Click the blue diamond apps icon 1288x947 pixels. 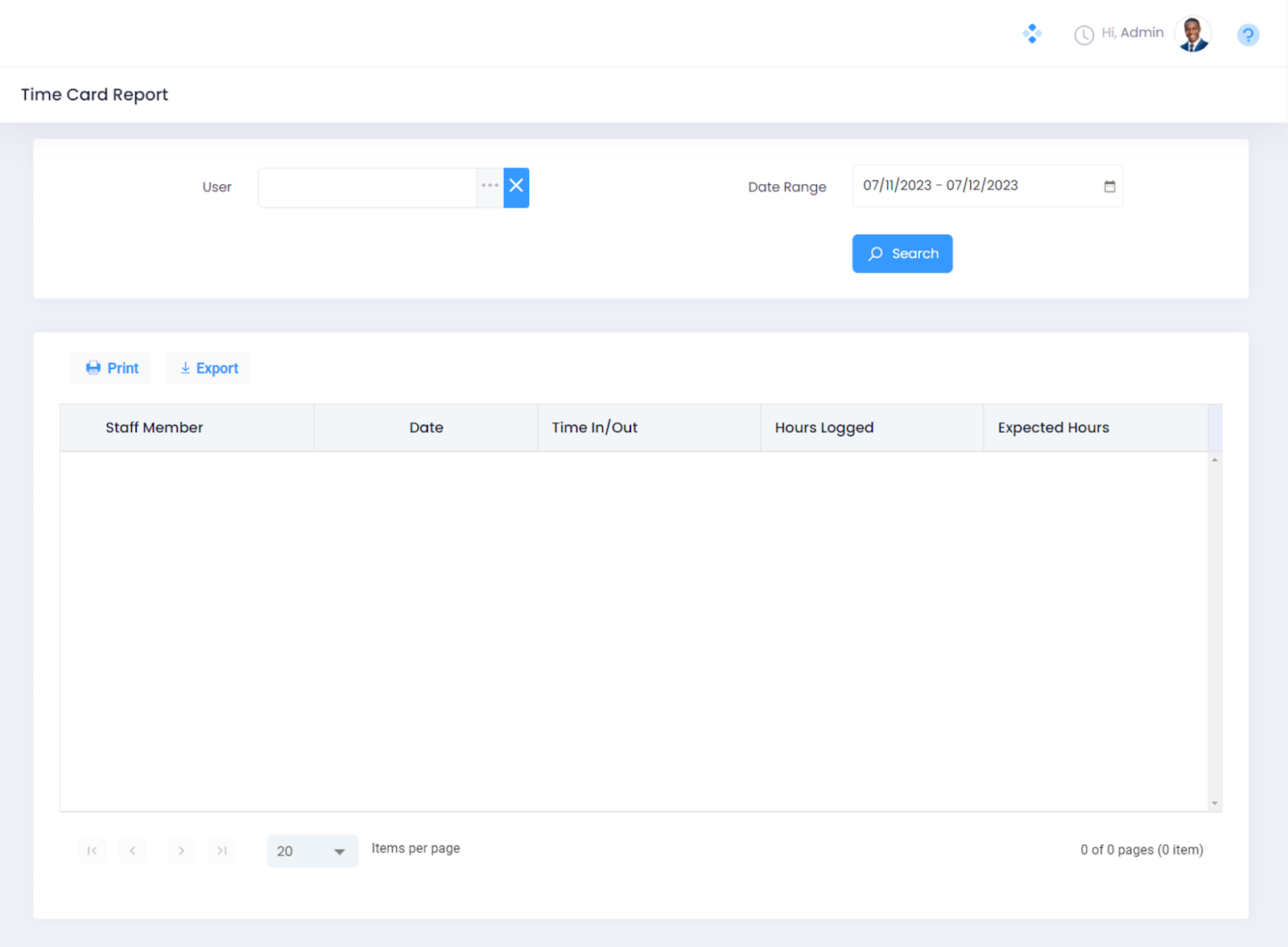pos(1032,34)
